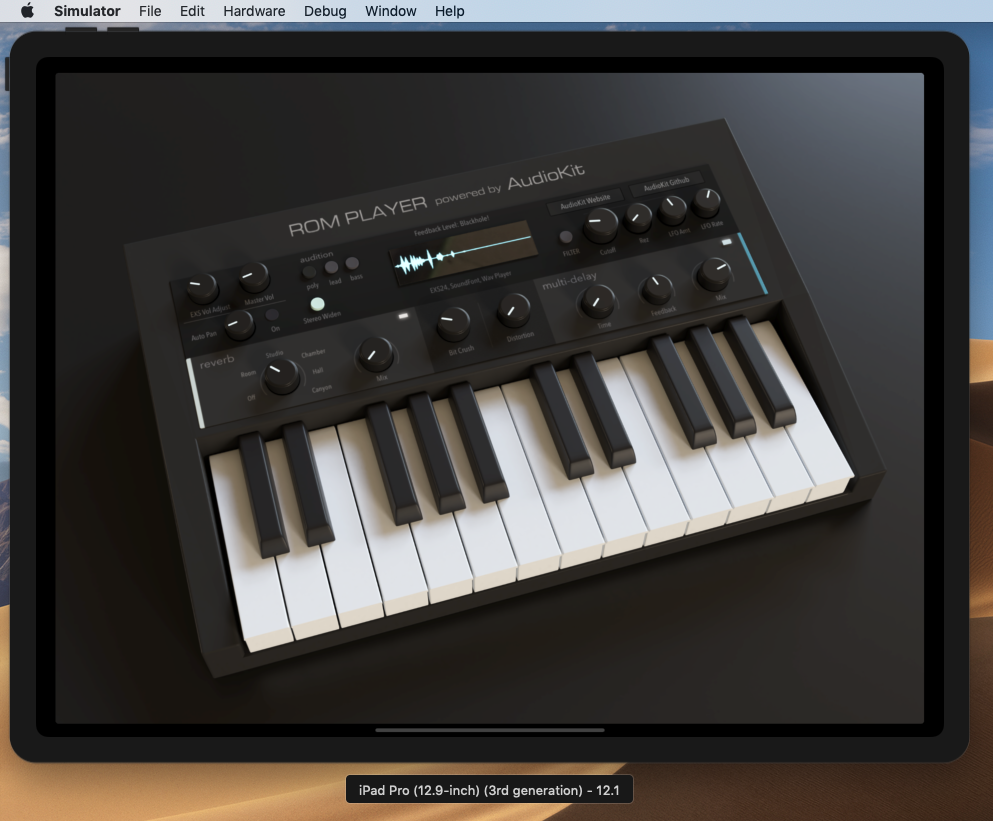993x821 pixels.
Task: Click the filter Cutoff knob
Action: coord(600,226)
